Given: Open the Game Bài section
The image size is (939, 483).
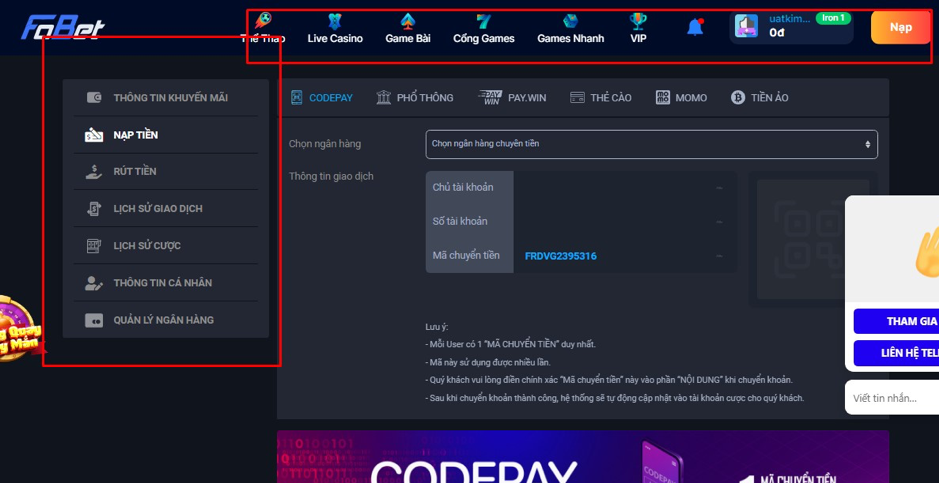Looking at the screenshot, I should pyautogui.click(x=408, y=29).
